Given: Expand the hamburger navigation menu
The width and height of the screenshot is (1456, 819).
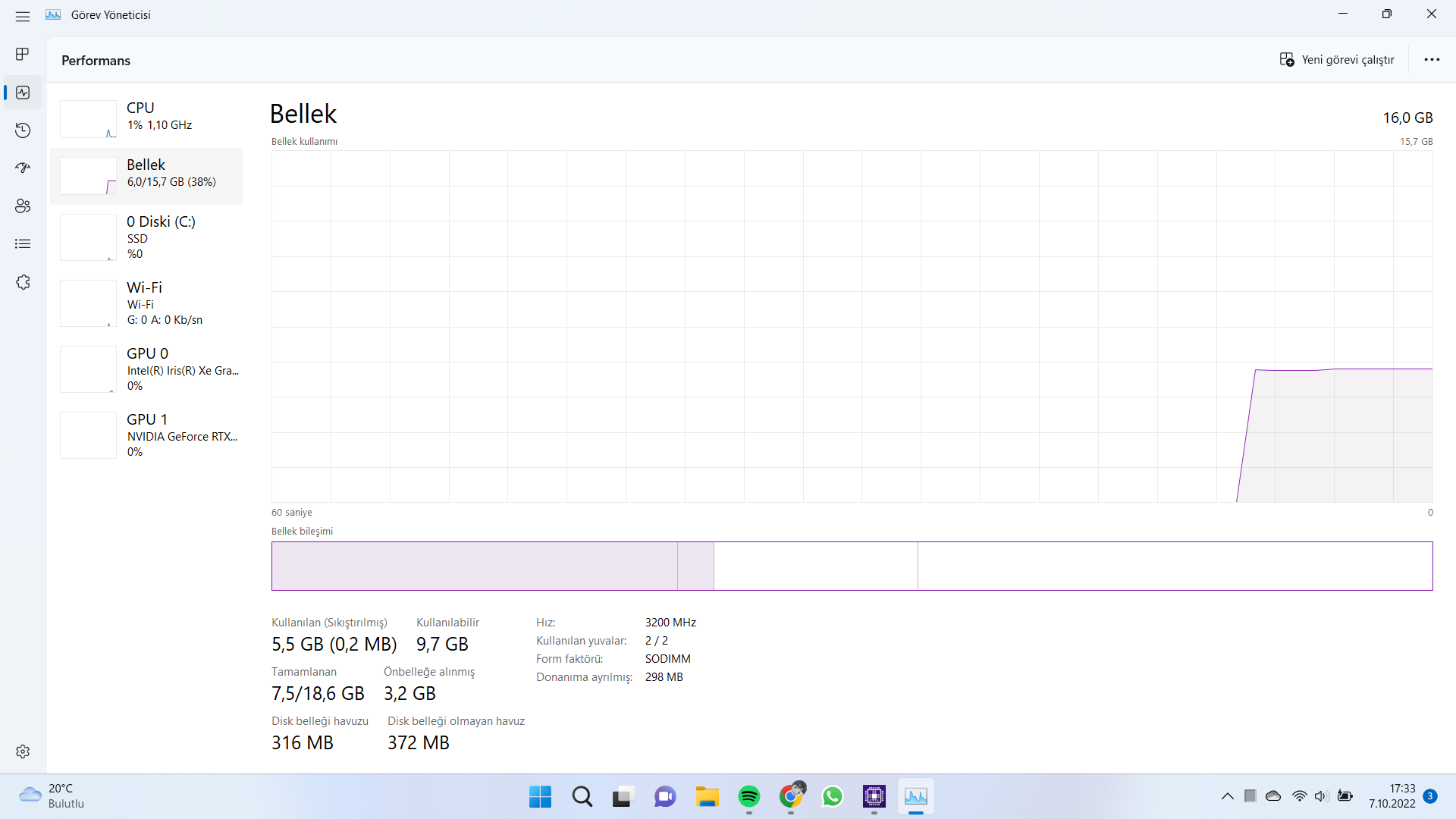Looking at the screenshot, I should (23, 15).
